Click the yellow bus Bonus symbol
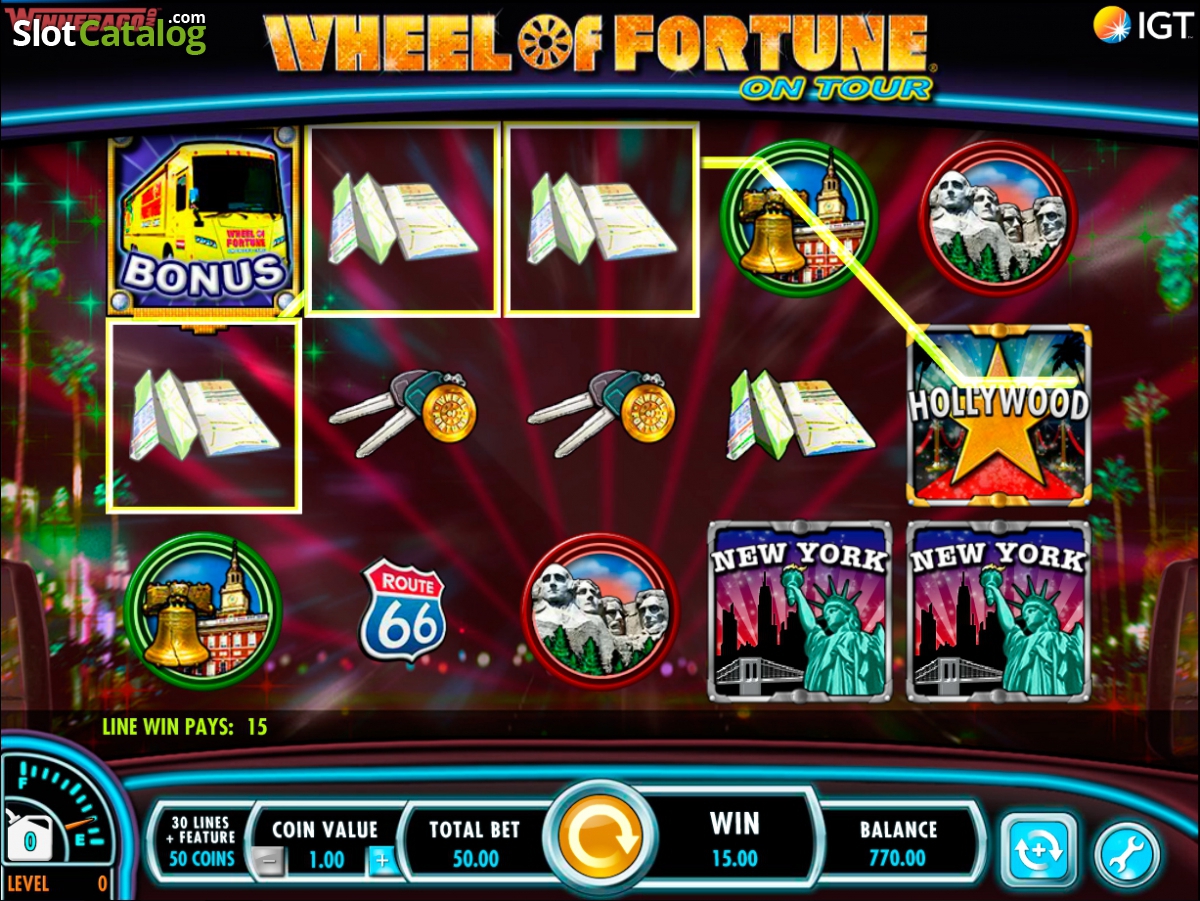This screenshot has width=1200, height=901. point(204,220)
